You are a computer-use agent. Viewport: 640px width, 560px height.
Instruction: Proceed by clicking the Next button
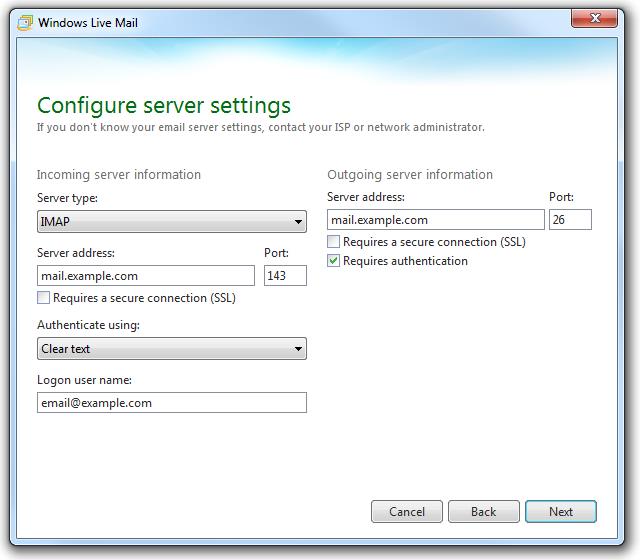click(561, 512)
